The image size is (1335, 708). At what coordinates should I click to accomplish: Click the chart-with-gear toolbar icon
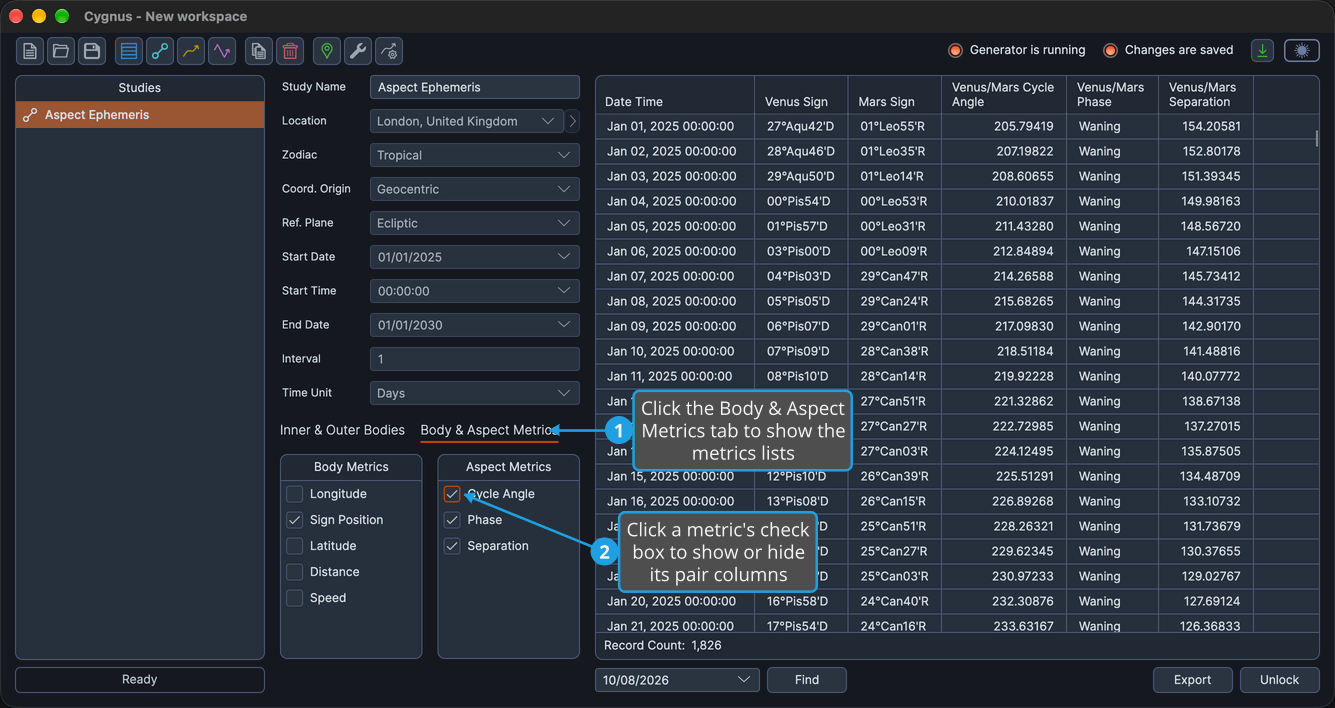[390, 51]
